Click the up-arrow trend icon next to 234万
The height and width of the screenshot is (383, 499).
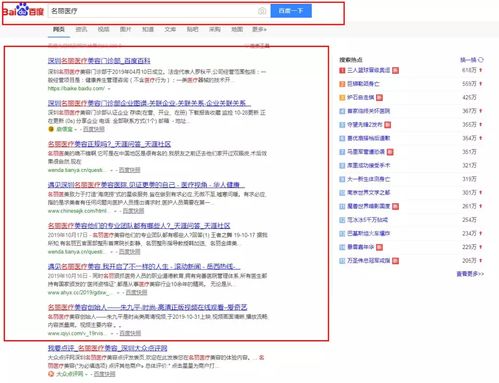click(x=481, y=233)
